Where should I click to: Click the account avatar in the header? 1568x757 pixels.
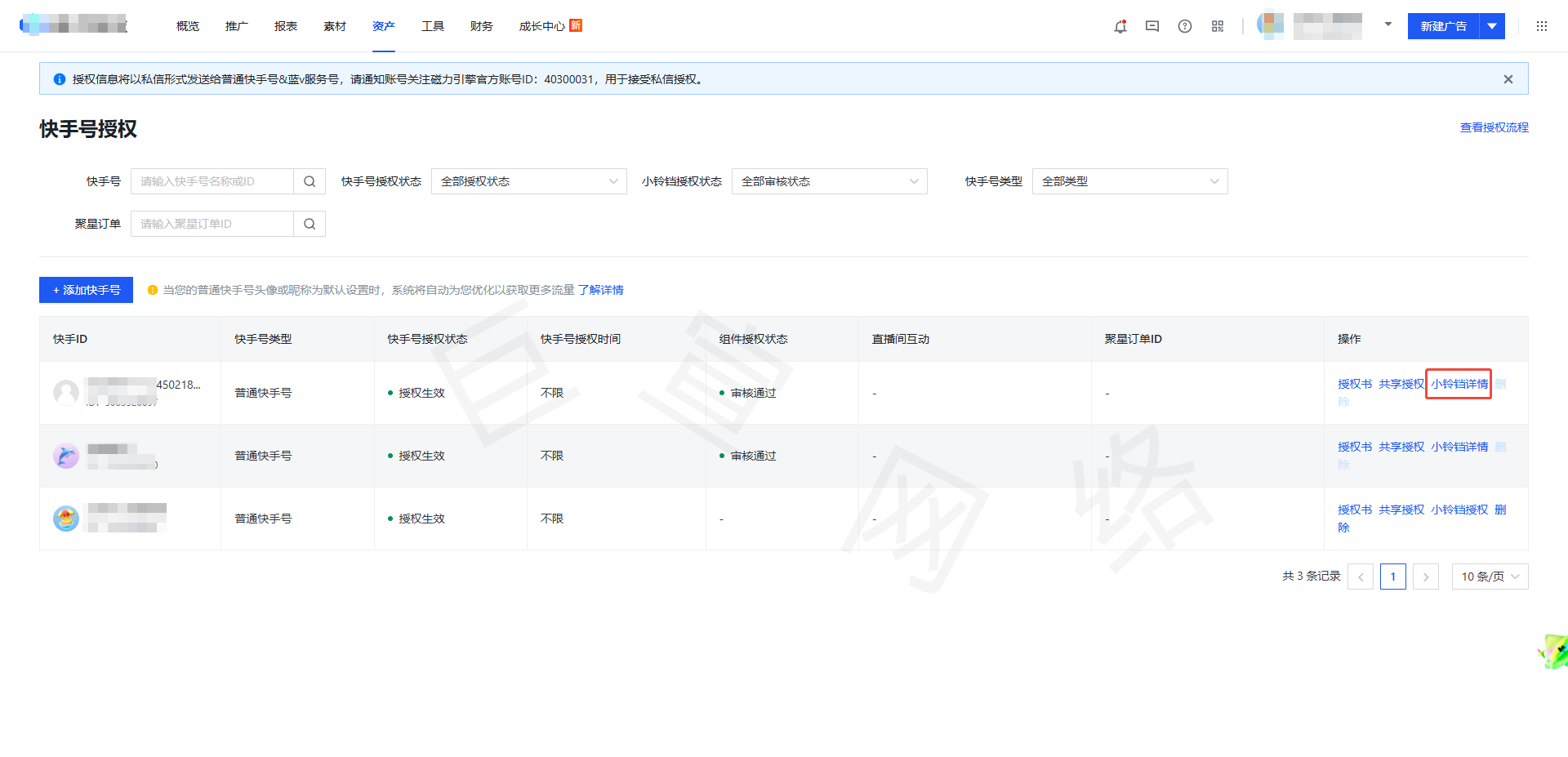coord(1271,25)
